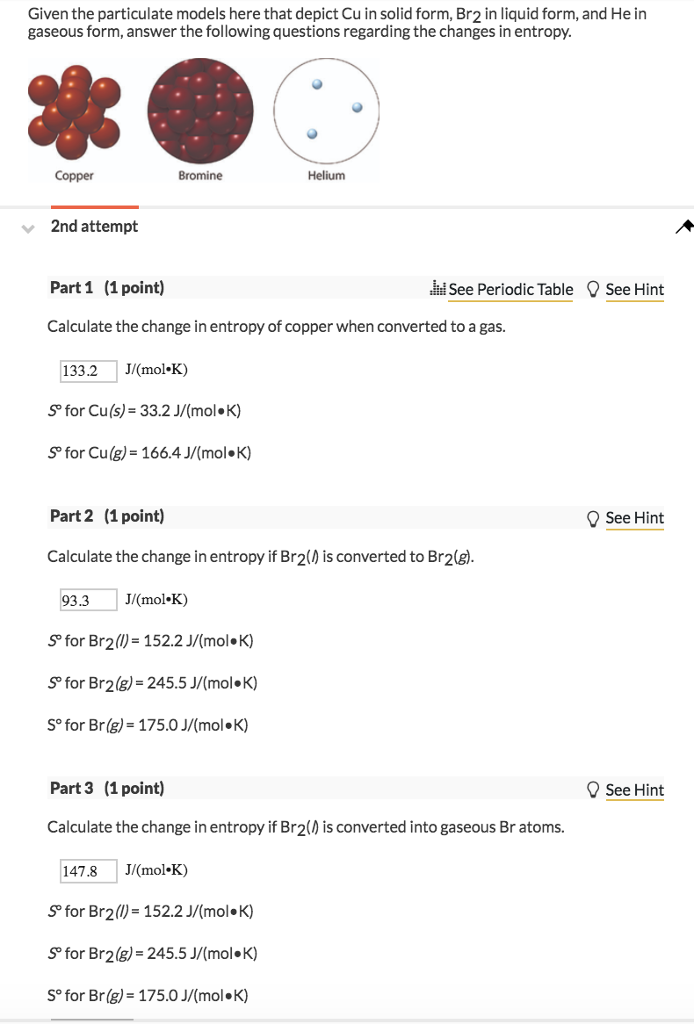This screenshot has width=694, height=1024.
Task: Click the lightbulb hint icon in Part 2
Action: (x=593, y=518)
